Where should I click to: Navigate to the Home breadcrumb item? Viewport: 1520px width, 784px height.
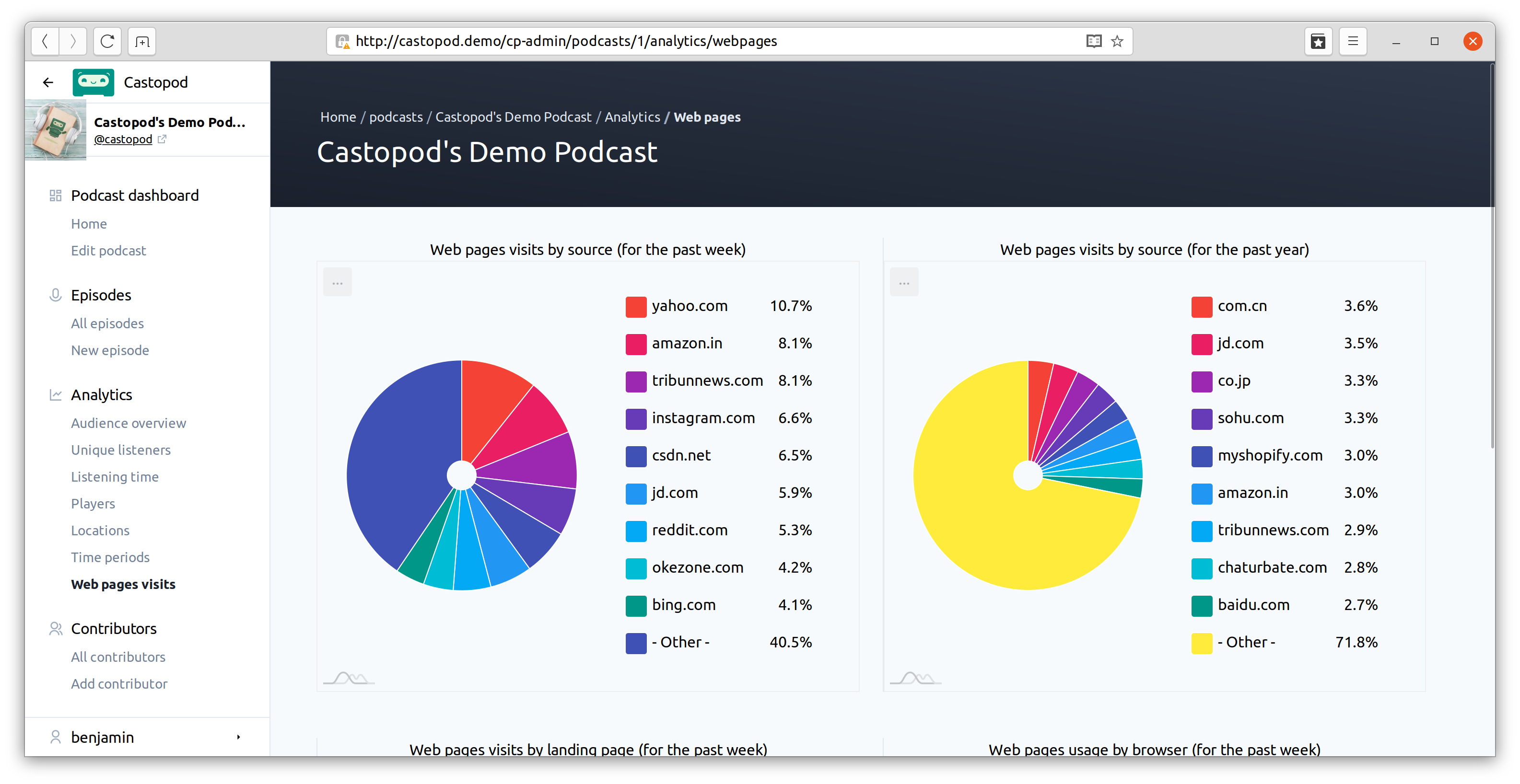(339, 117)
